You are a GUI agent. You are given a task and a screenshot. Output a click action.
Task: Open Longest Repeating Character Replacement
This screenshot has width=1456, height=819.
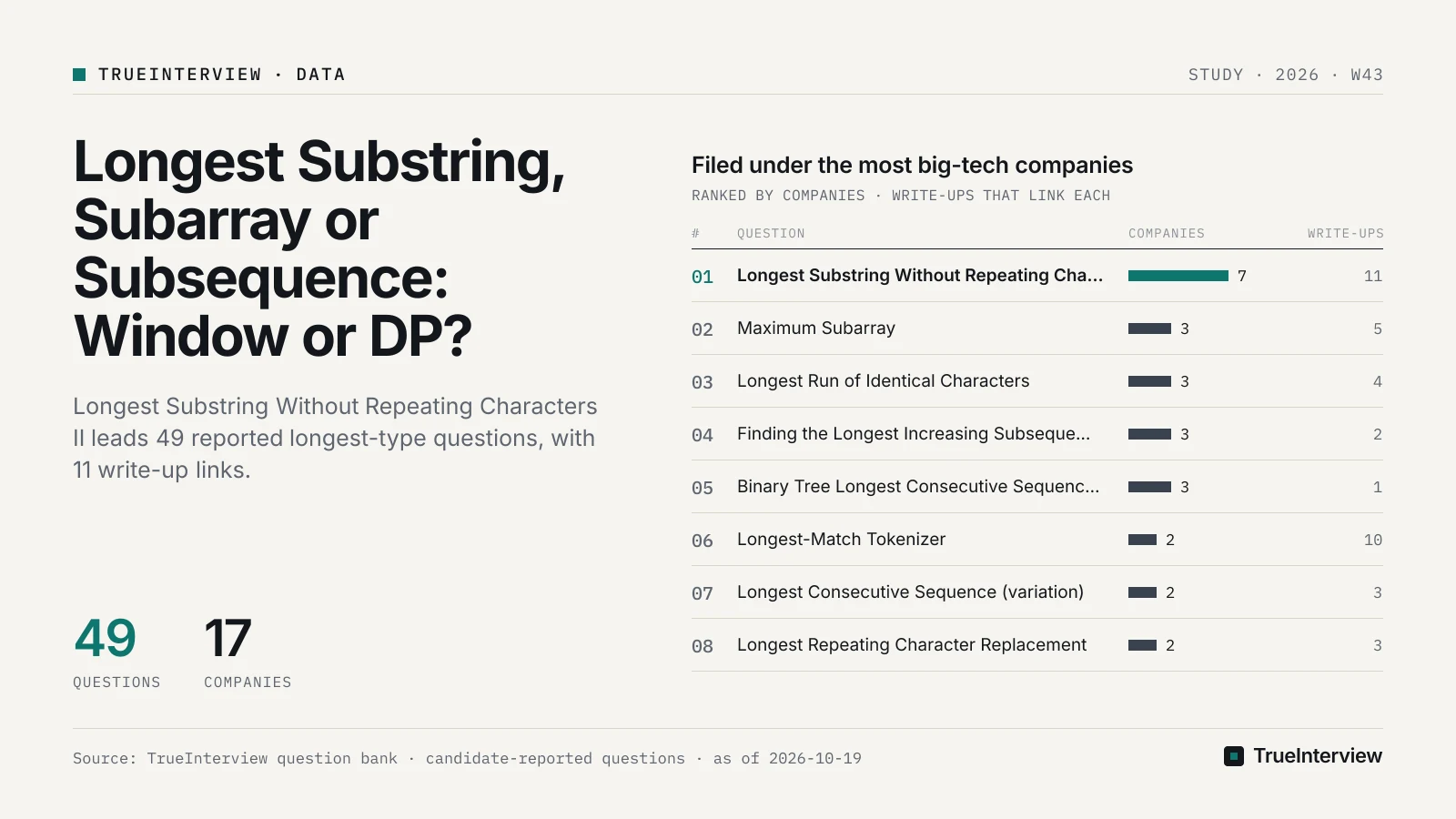(x=1037, y=645)
